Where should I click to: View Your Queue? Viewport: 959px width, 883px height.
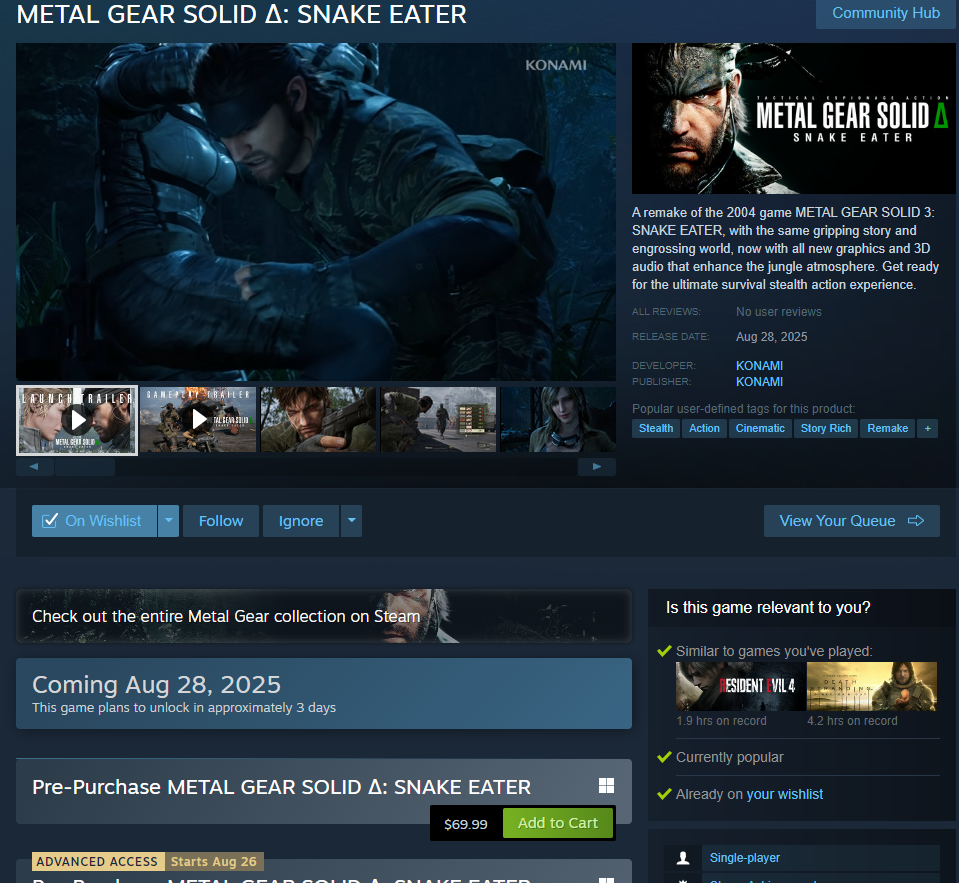coord(851,521)
